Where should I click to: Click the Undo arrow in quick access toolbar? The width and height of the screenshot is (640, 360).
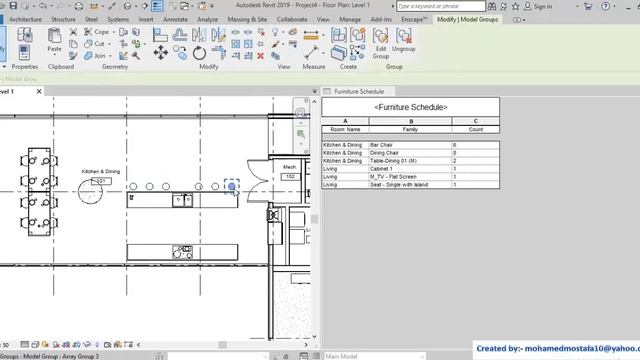pos(42,6)
